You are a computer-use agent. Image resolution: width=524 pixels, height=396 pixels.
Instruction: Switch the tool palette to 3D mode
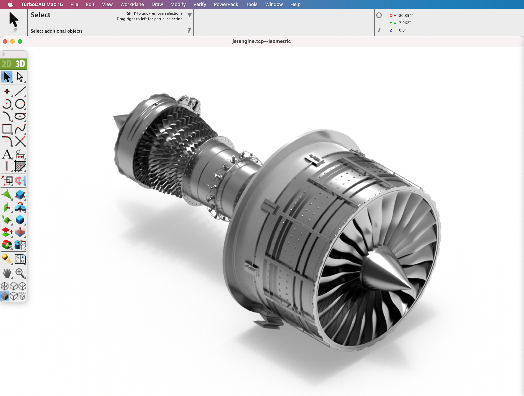20,63
